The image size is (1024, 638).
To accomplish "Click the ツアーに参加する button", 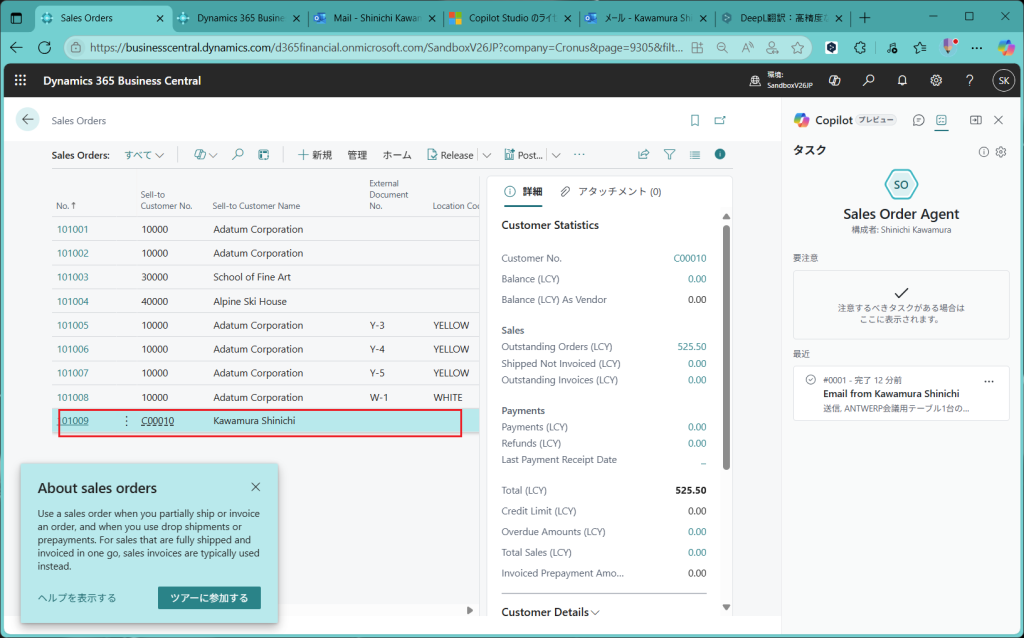I will click(209, 598).
